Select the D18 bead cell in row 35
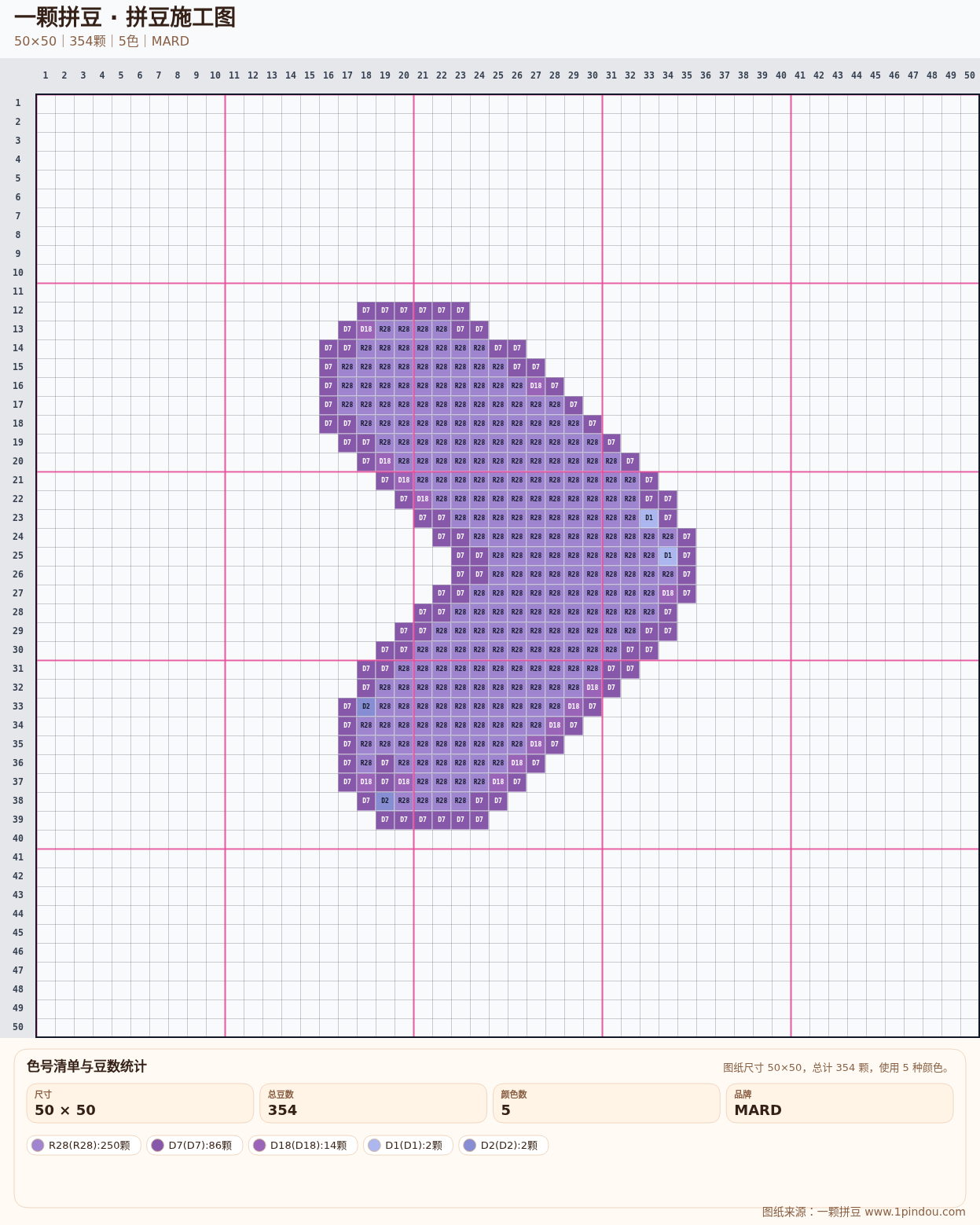 click(x=536, y=744)
